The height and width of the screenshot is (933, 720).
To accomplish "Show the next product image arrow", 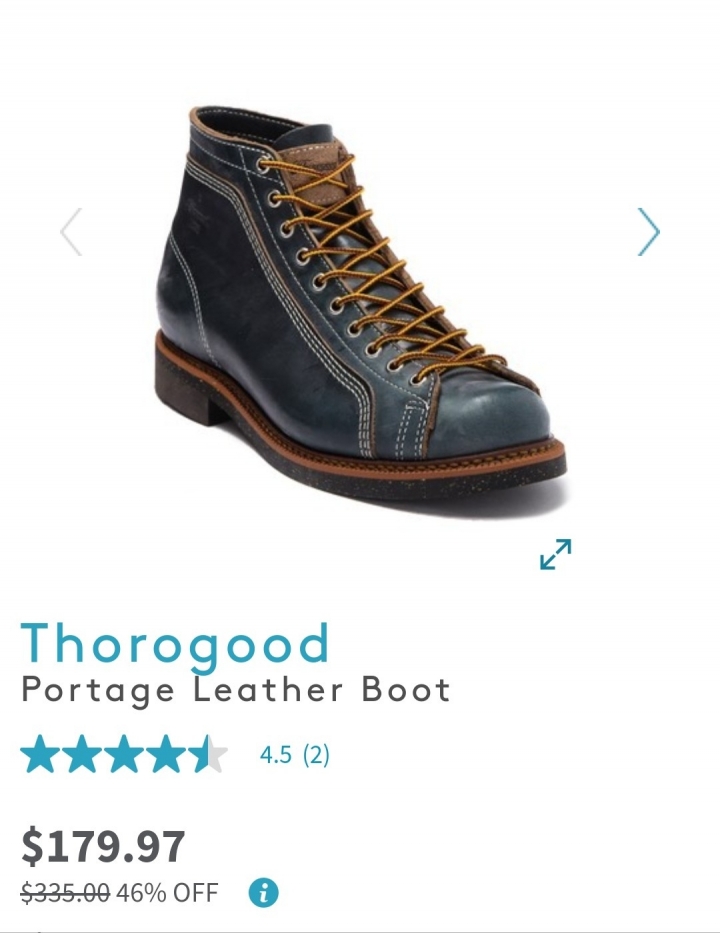I will (x=649, y=231).
